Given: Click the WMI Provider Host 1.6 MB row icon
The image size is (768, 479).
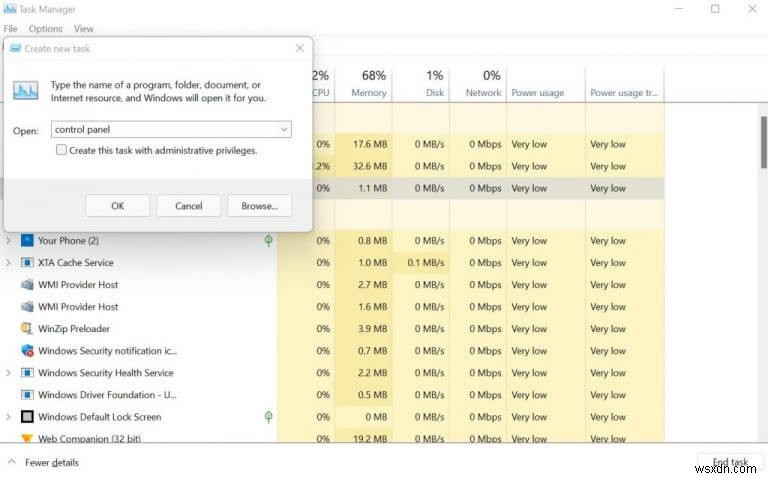Looking at the screenshot, I should click(x=27, y=307).
